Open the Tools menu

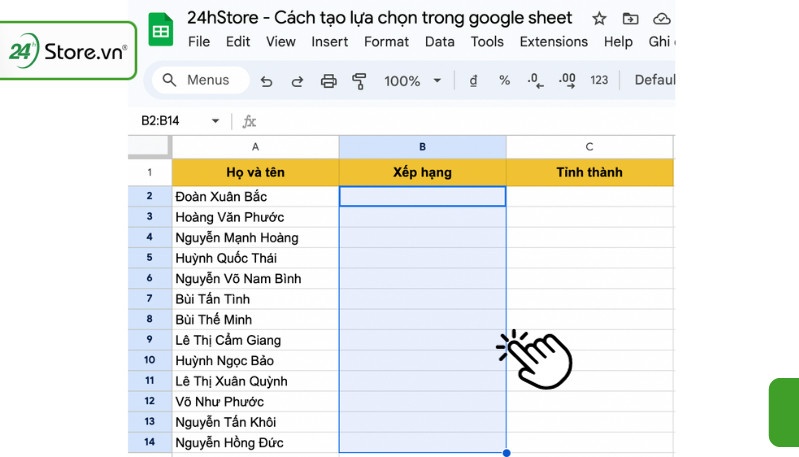pos(487,42)
